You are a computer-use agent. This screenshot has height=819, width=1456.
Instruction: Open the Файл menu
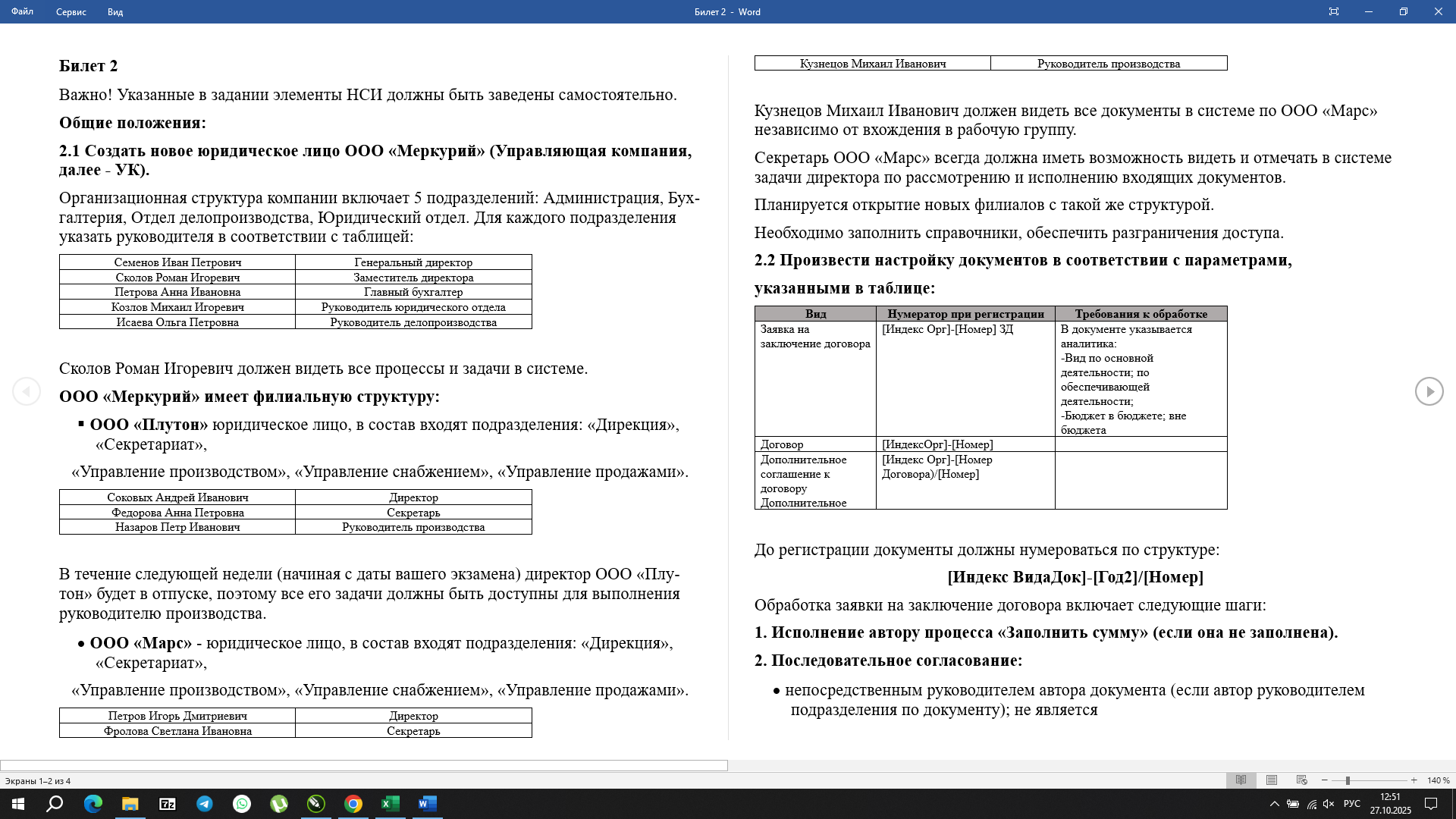[21, 12]
